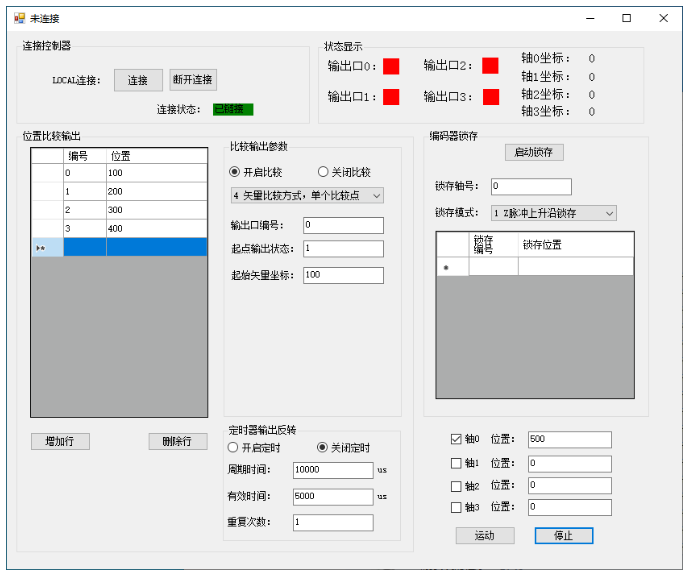Click the 周期时间 input field
Viewport: 690px width, 577px height.
coord(333,470)
